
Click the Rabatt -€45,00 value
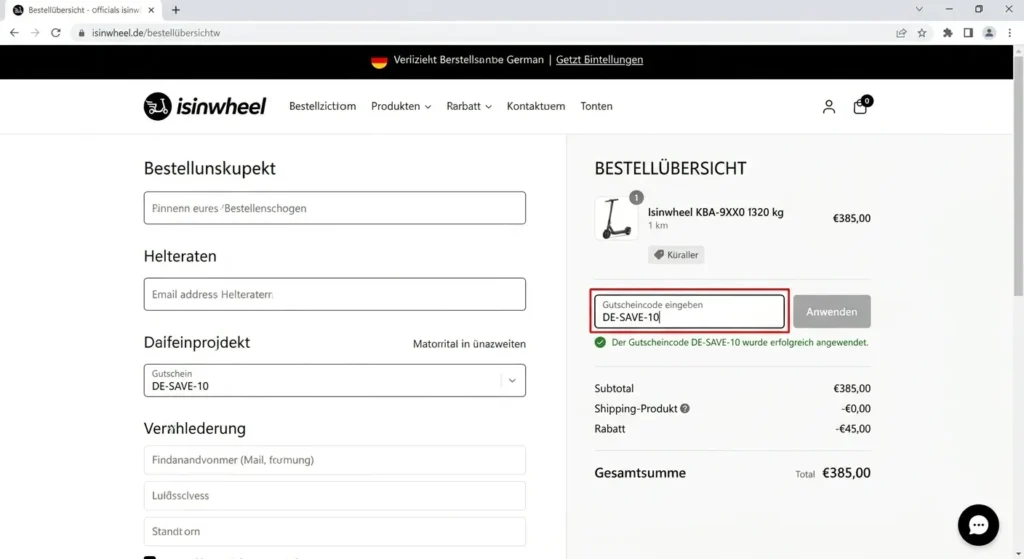(x=852, y=429)
